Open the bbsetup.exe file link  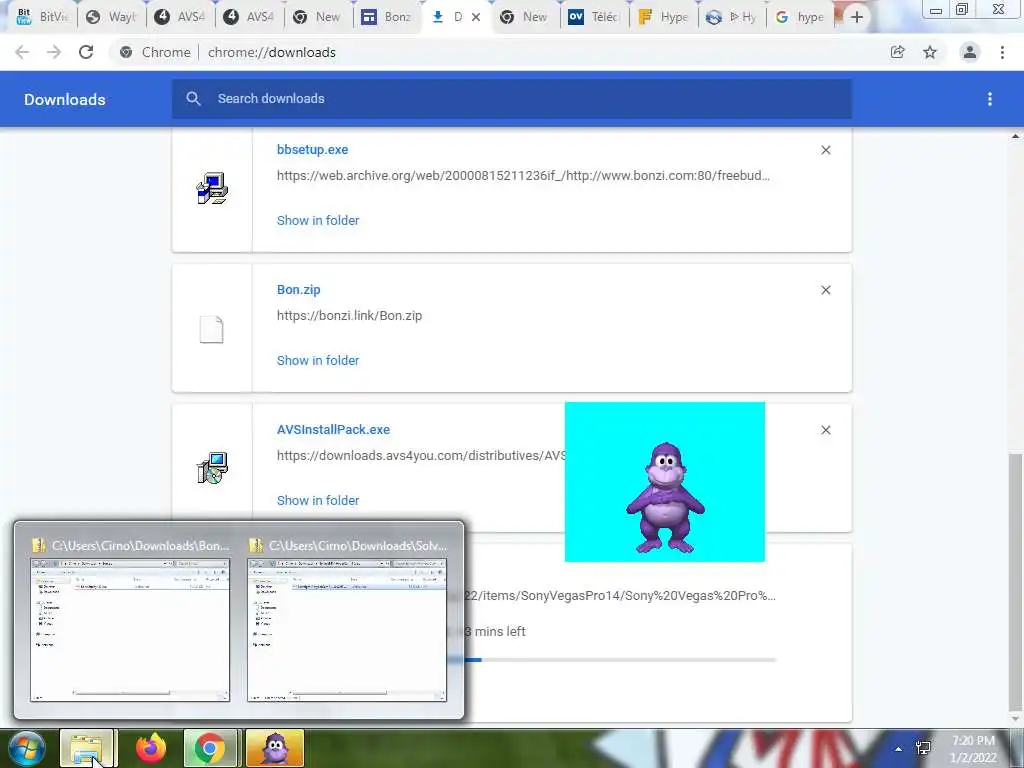pyautogui.click(x=312, y=150)
